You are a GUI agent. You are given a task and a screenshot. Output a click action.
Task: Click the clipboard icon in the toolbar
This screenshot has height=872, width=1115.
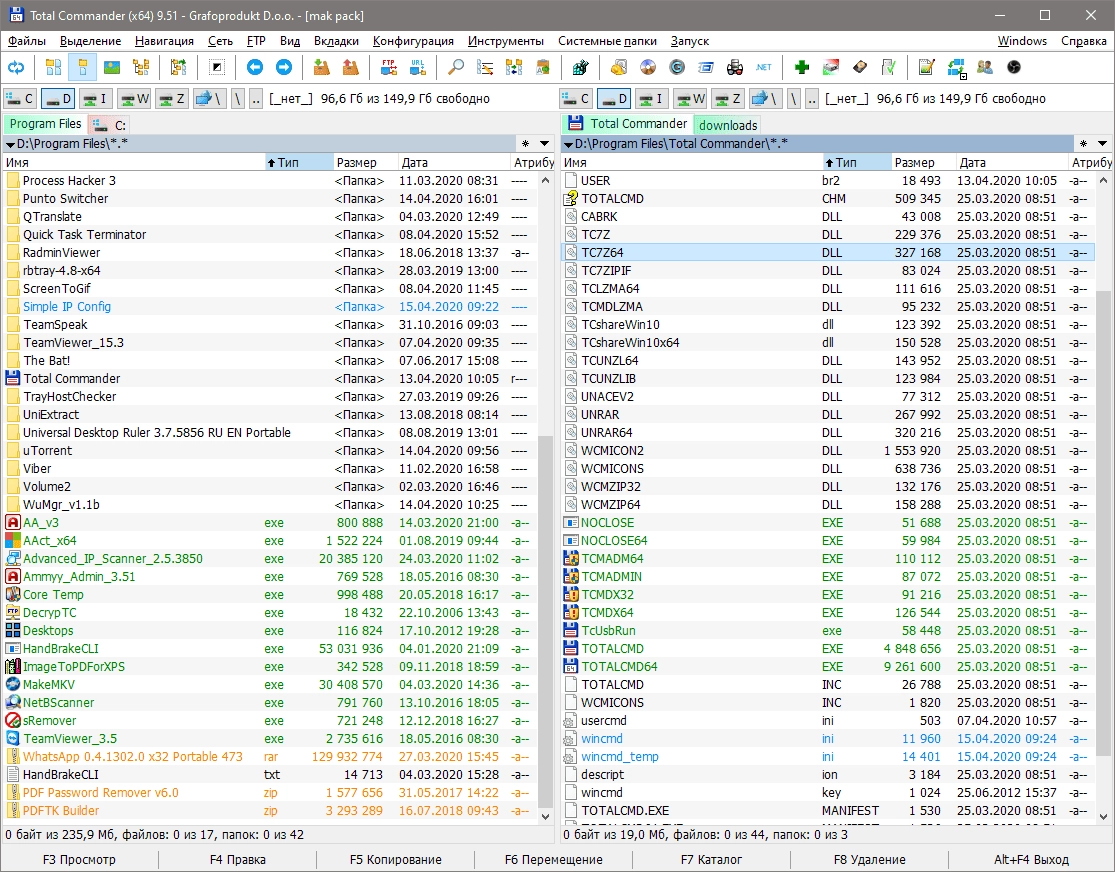(543, 68)
